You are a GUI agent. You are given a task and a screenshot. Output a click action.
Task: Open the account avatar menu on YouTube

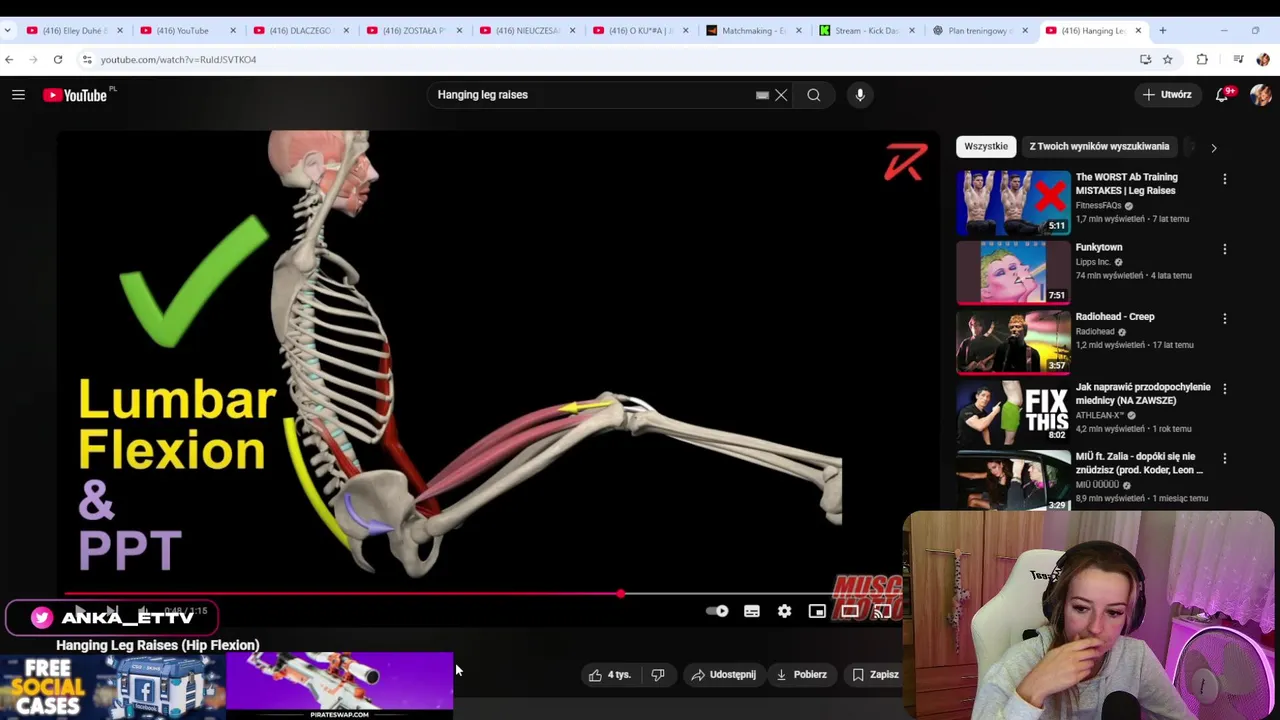coord(1260,95)
